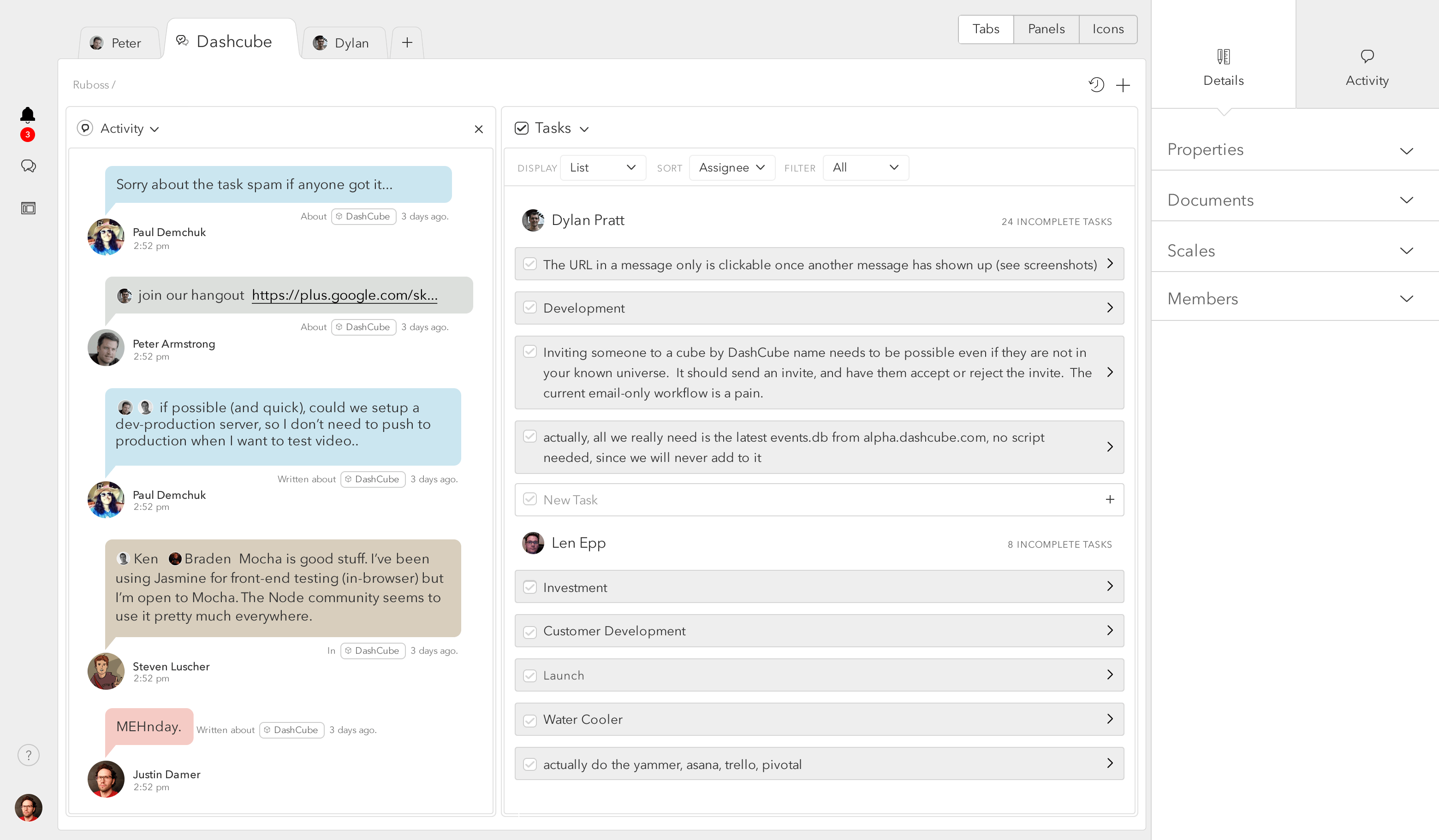The image size is (1439, 840).
Task: Click the panel layout icon in sidebar
Action: click(x=28, y=208)
